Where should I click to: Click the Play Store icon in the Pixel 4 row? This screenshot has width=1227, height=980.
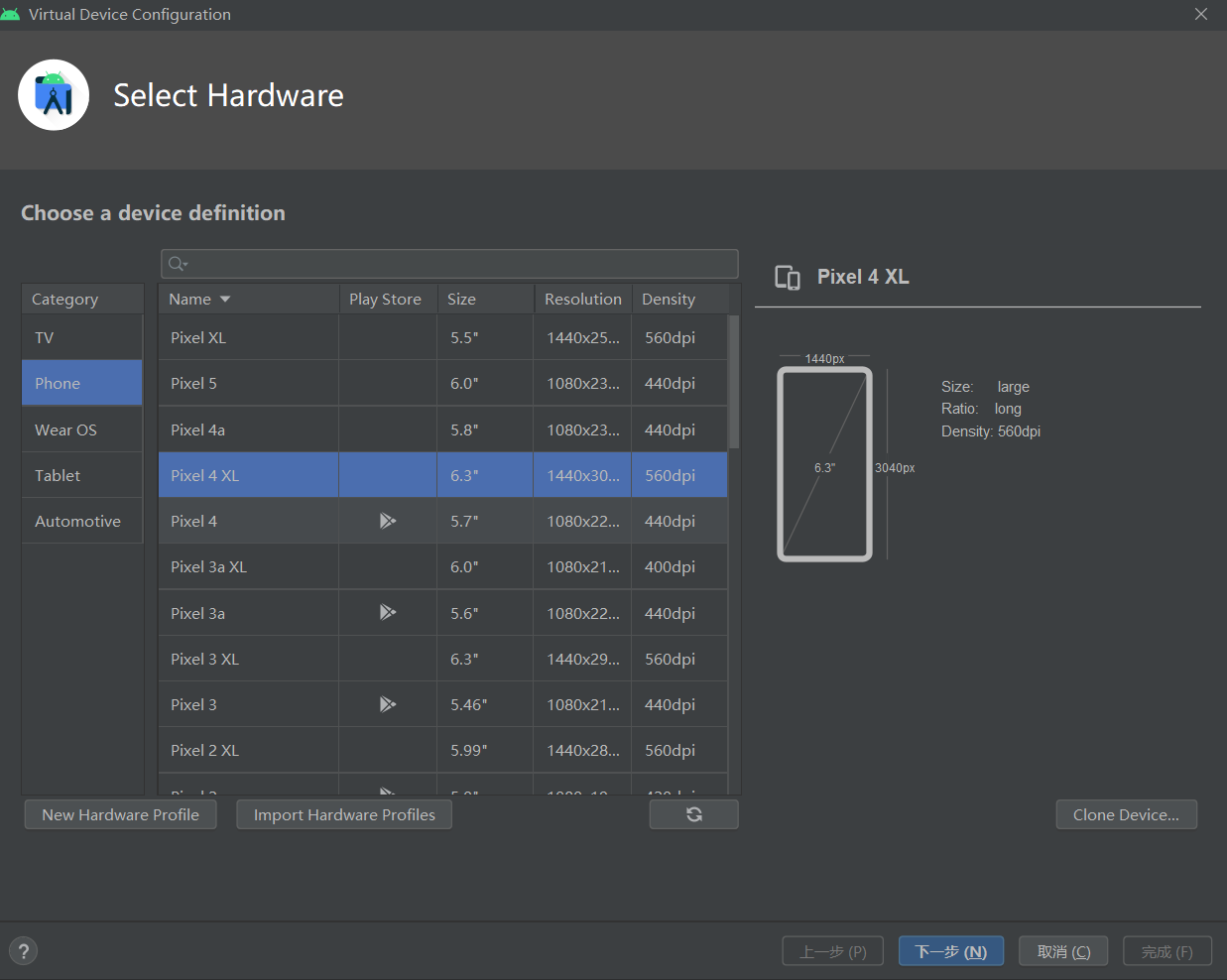click(x=388, y=521)
